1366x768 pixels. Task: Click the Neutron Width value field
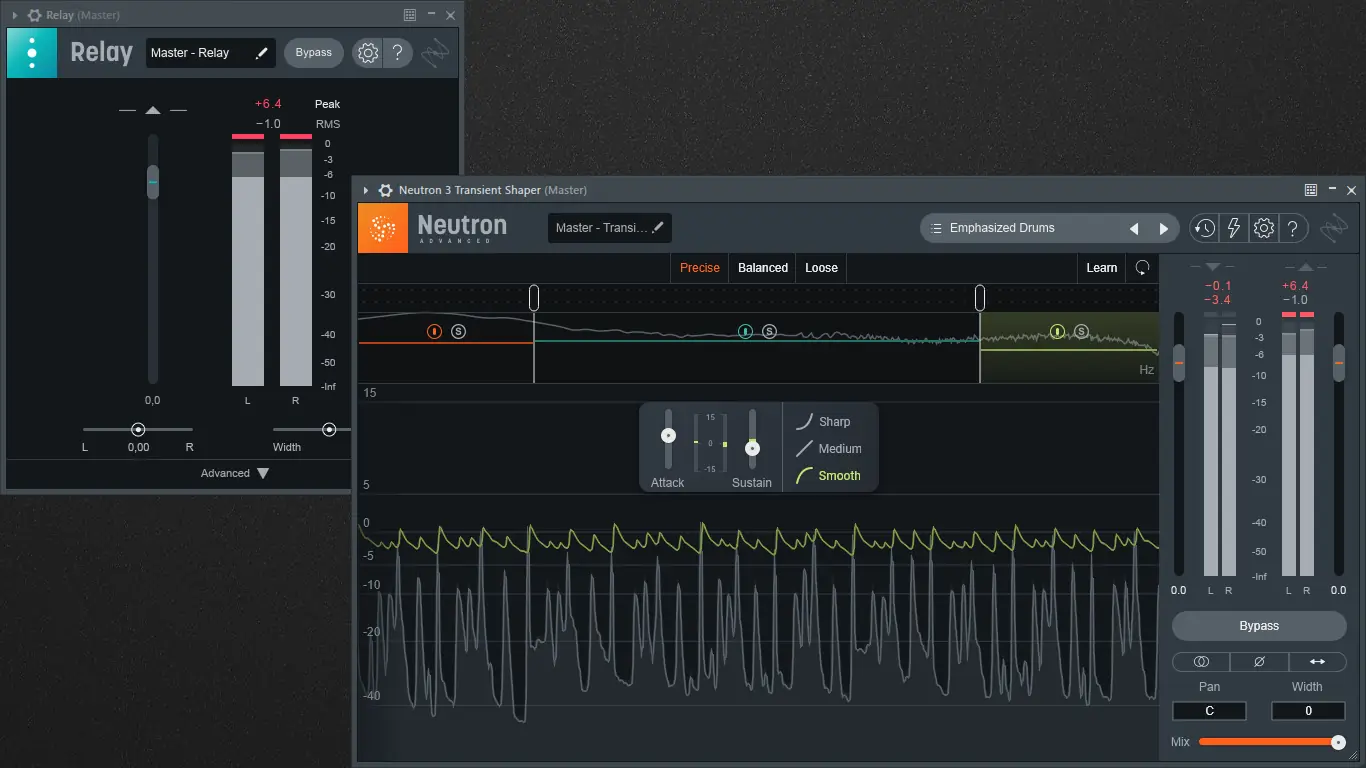pyautogui.click(x=1308, y=711)
